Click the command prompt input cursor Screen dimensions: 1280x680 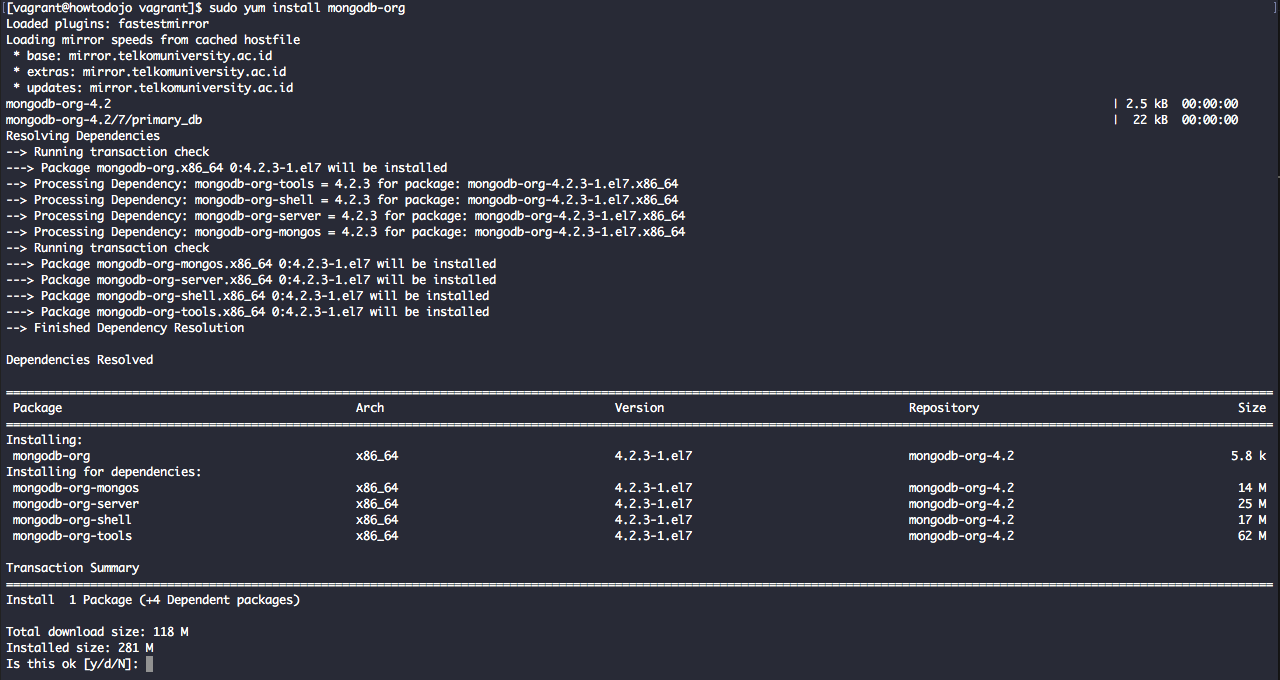tap(148, 663)
